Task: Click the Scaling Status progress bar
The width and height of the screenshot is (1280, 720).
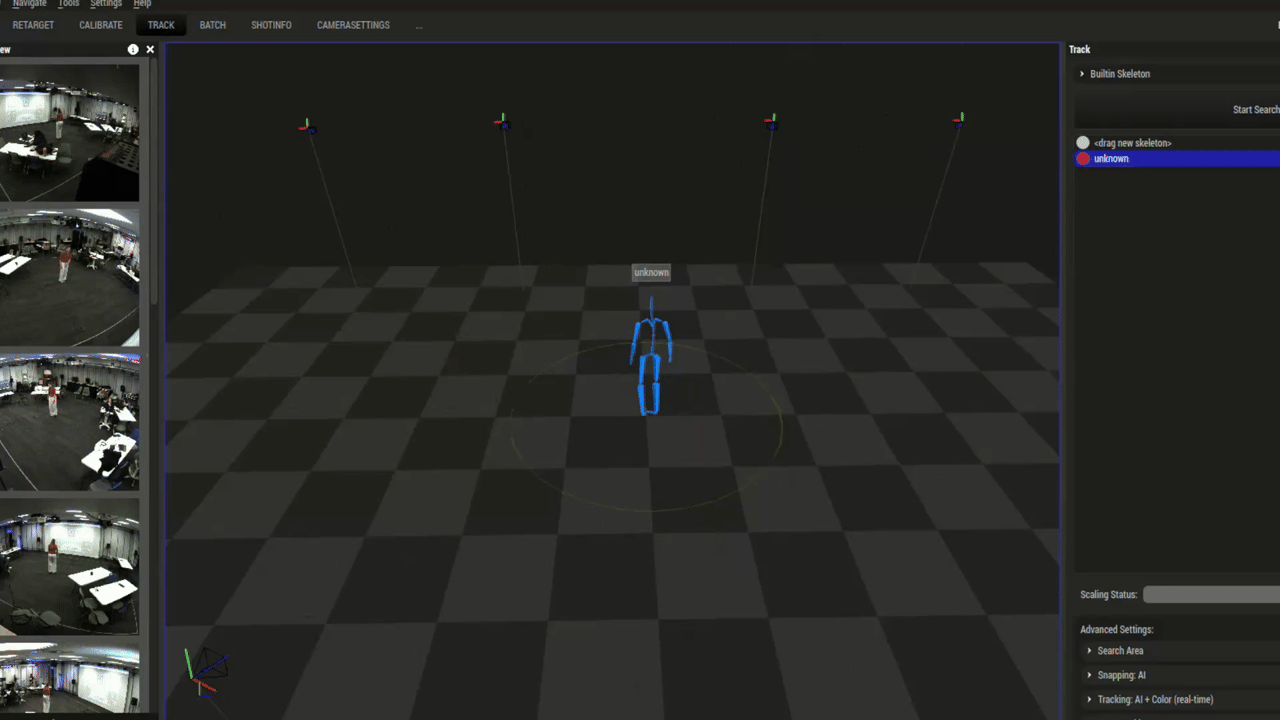Action: click(1210, 595)
